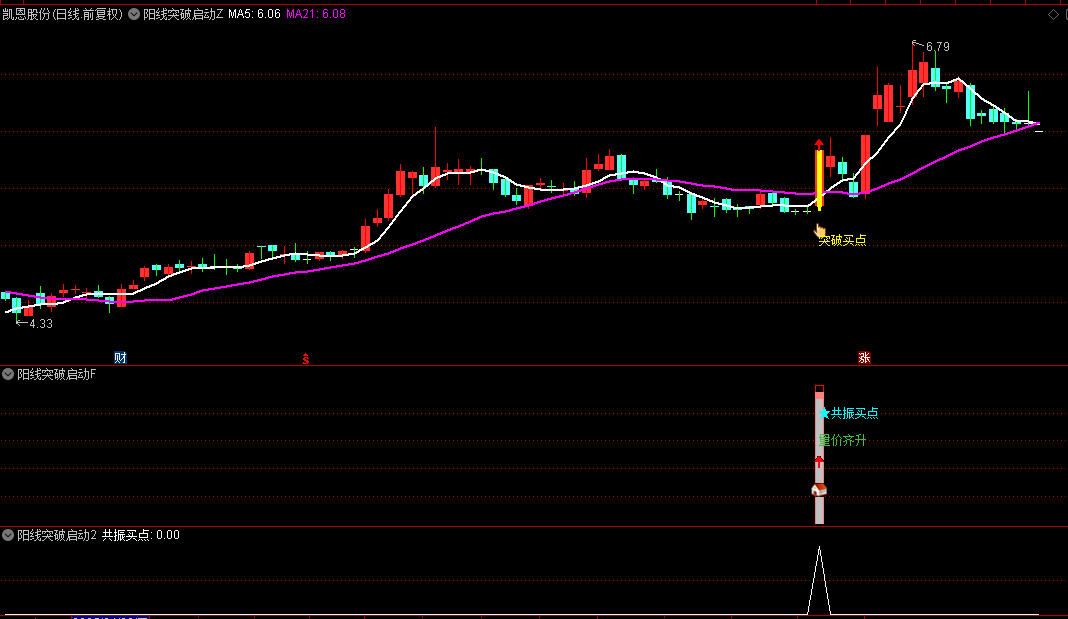Viewport: 1068px width, 619px height.
Task: Click the 涨 marker icon
Action: pyautogui.click(x=864, y=358)
